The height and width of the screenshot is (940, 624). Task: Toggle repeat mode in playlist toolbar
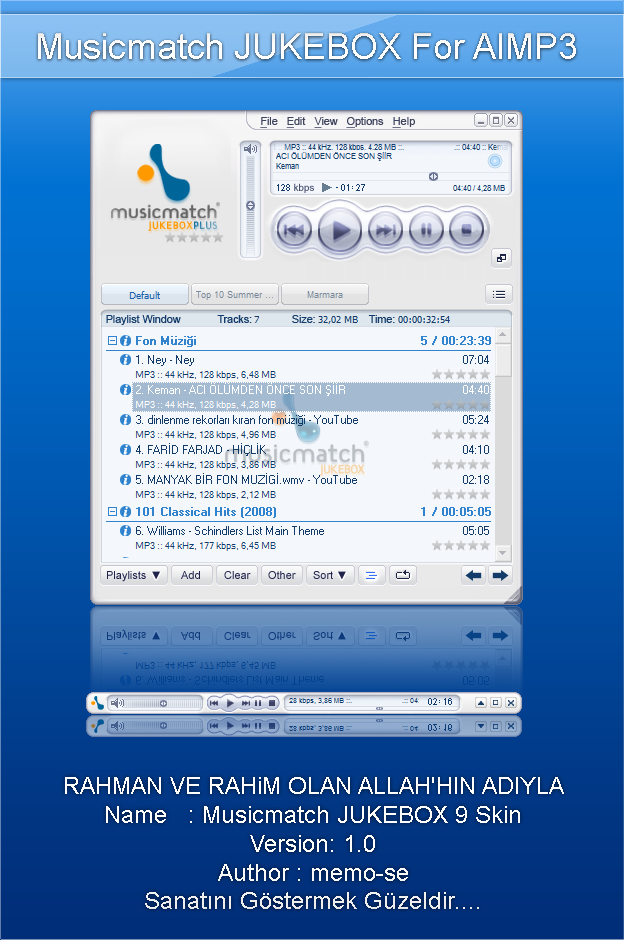403,576
